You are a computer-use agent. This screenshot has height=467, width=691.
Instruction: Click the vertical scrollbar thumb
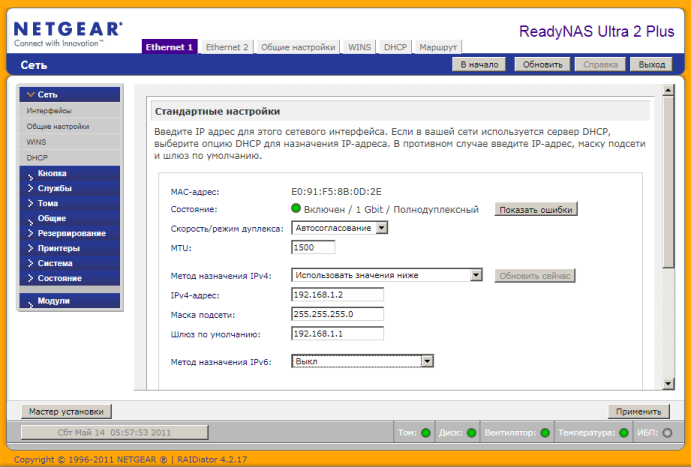[668, 182]
